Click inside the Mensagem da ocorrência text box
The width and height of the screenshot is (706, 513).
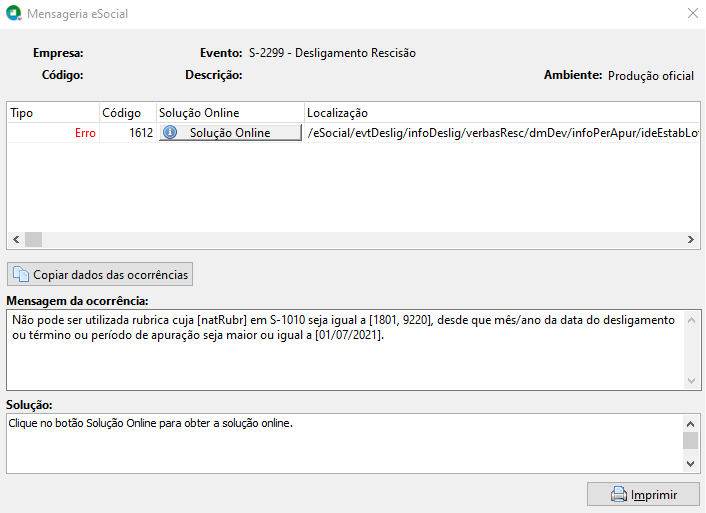(x=340, y=350)
